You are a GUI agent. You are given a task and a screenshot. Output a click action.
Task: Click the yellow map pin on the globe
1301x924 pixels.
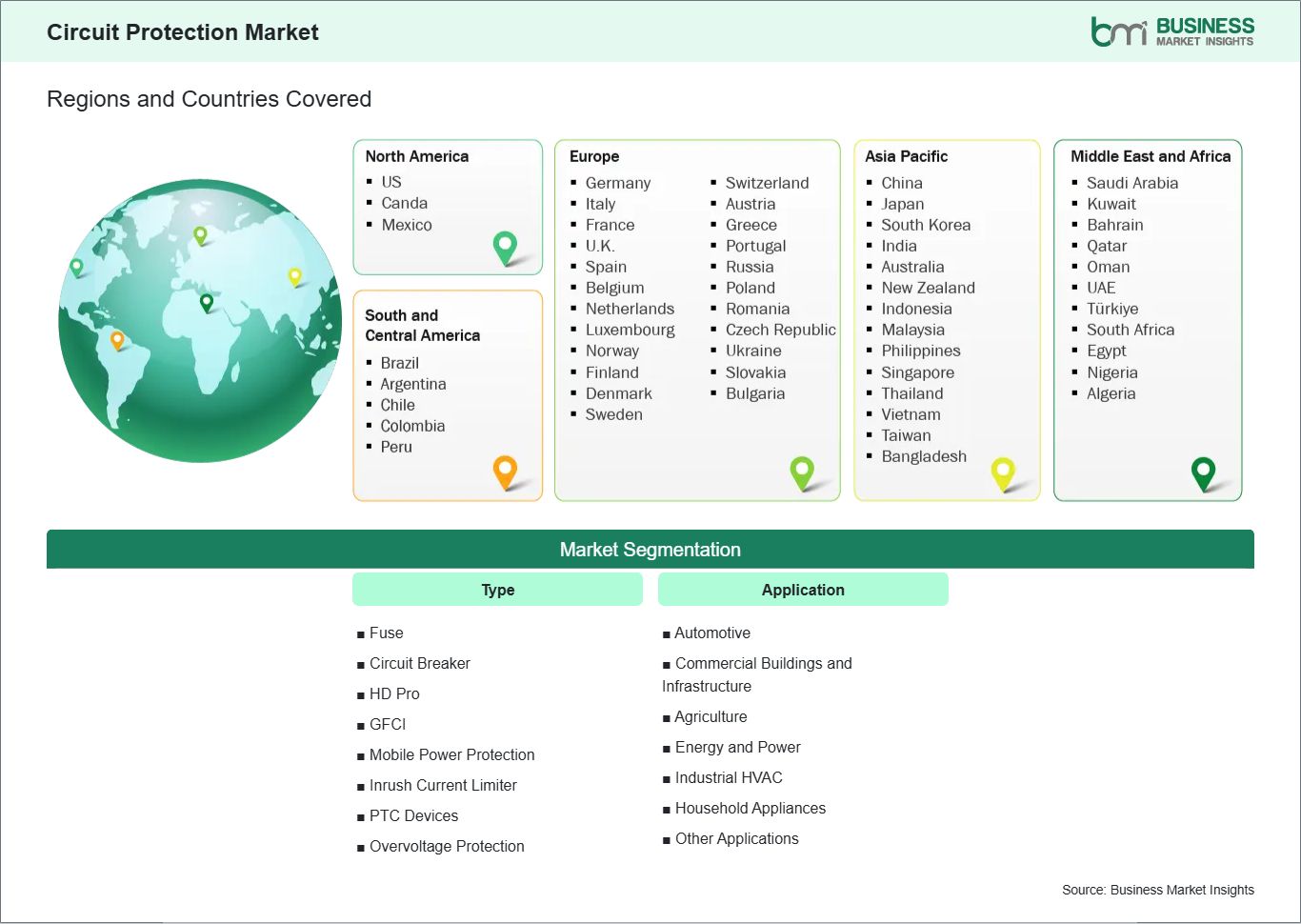click(x=294, y=276)
